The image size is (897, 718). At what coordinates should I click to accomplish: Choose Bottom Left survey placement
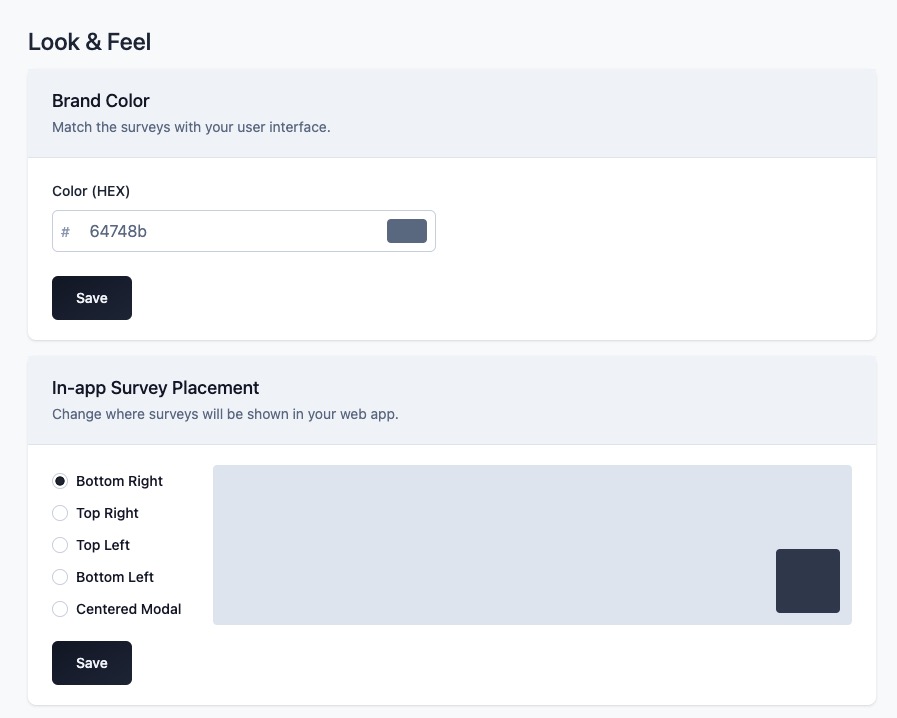point(60,577)
